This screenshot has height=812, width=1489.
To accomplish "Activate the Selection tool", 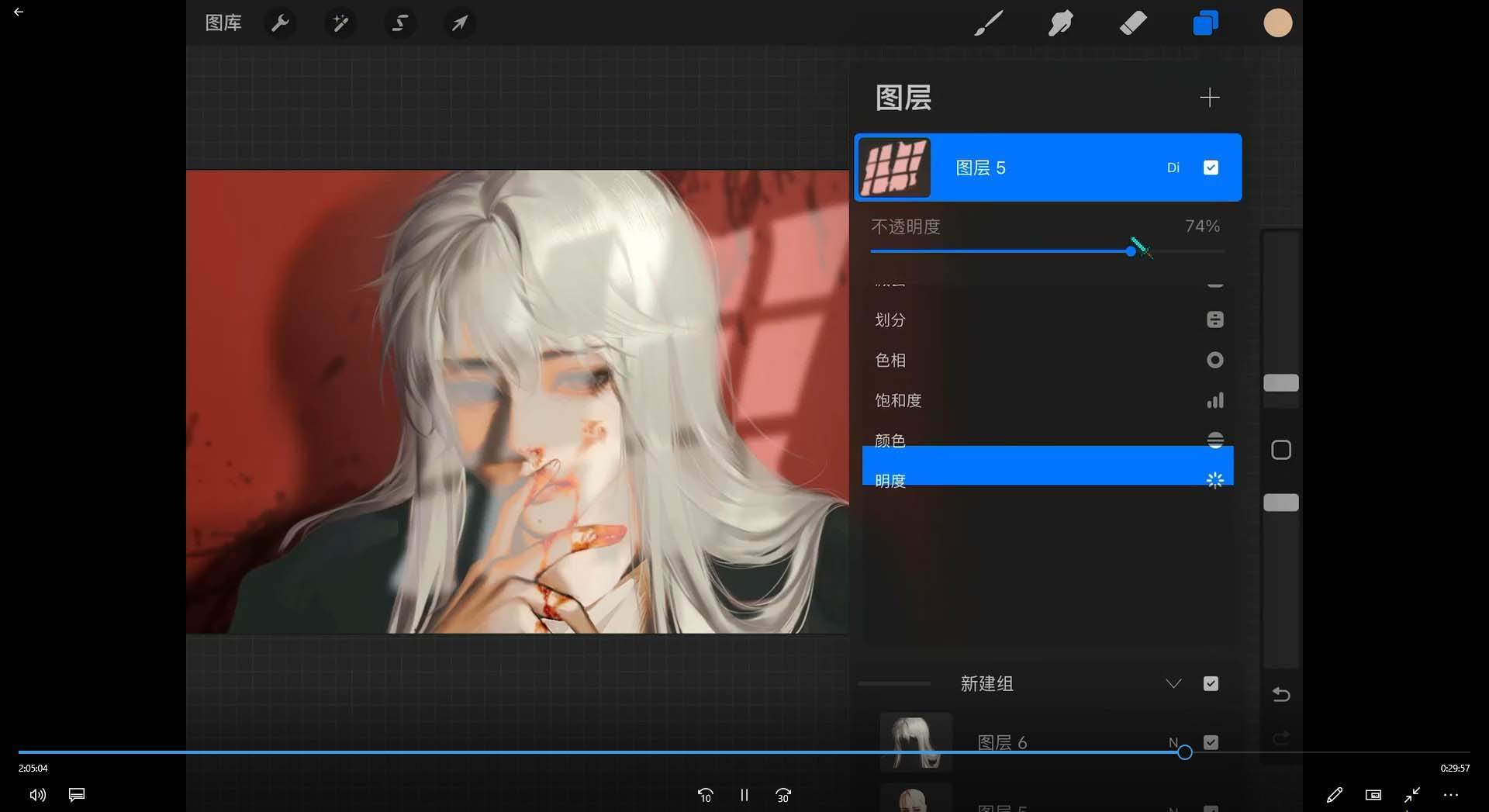I will pos(399,22).
